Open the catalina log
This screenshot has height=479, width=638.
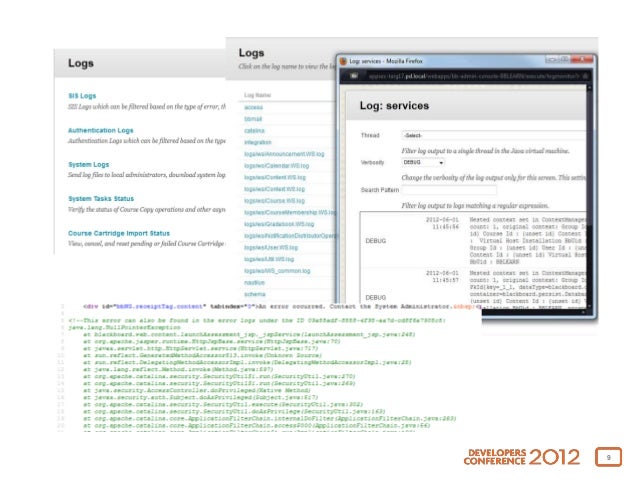click(x=254, y=131)
